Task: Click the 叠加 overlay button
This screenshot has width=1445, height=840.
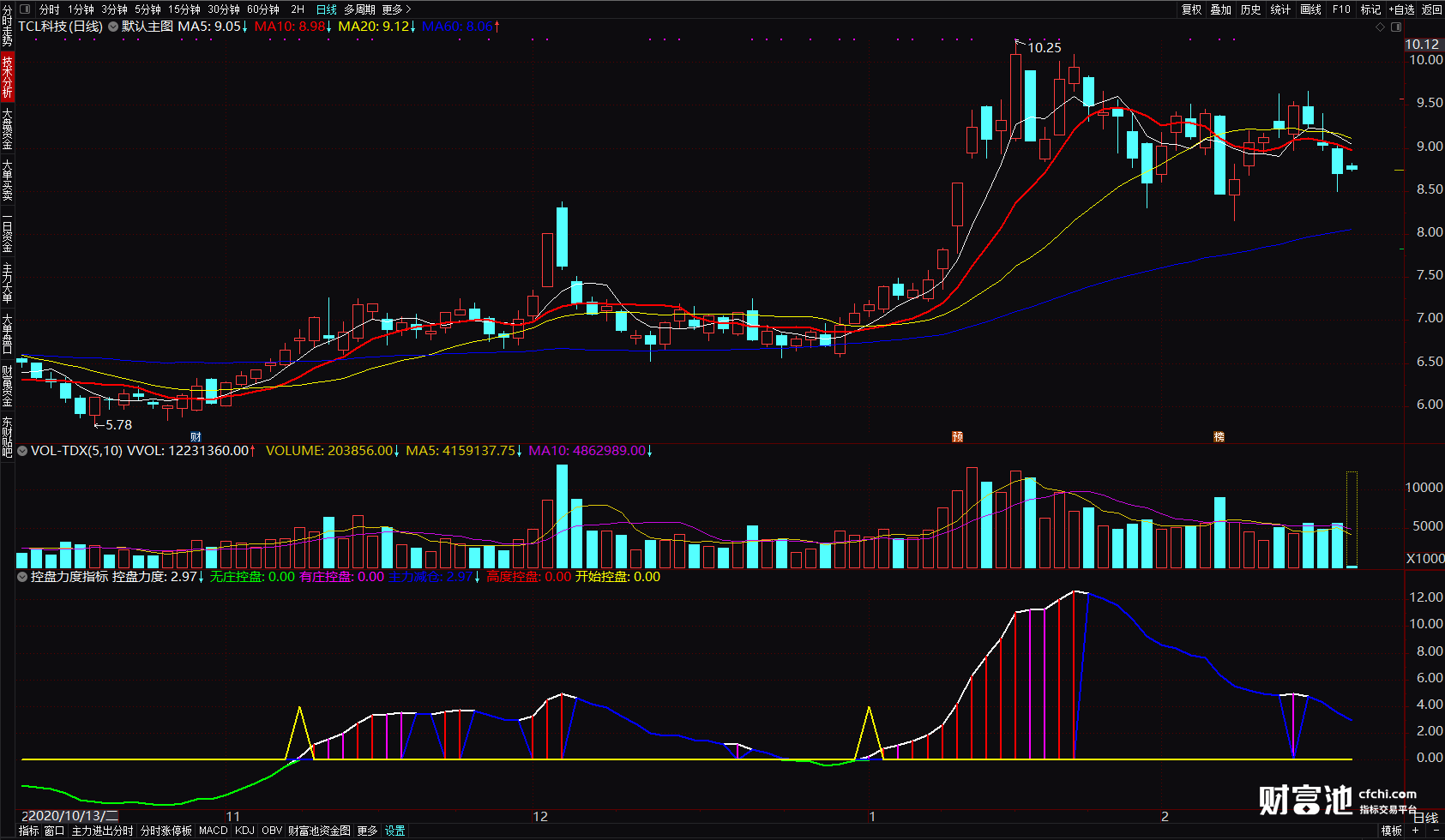Action: tap(1221, 9)
